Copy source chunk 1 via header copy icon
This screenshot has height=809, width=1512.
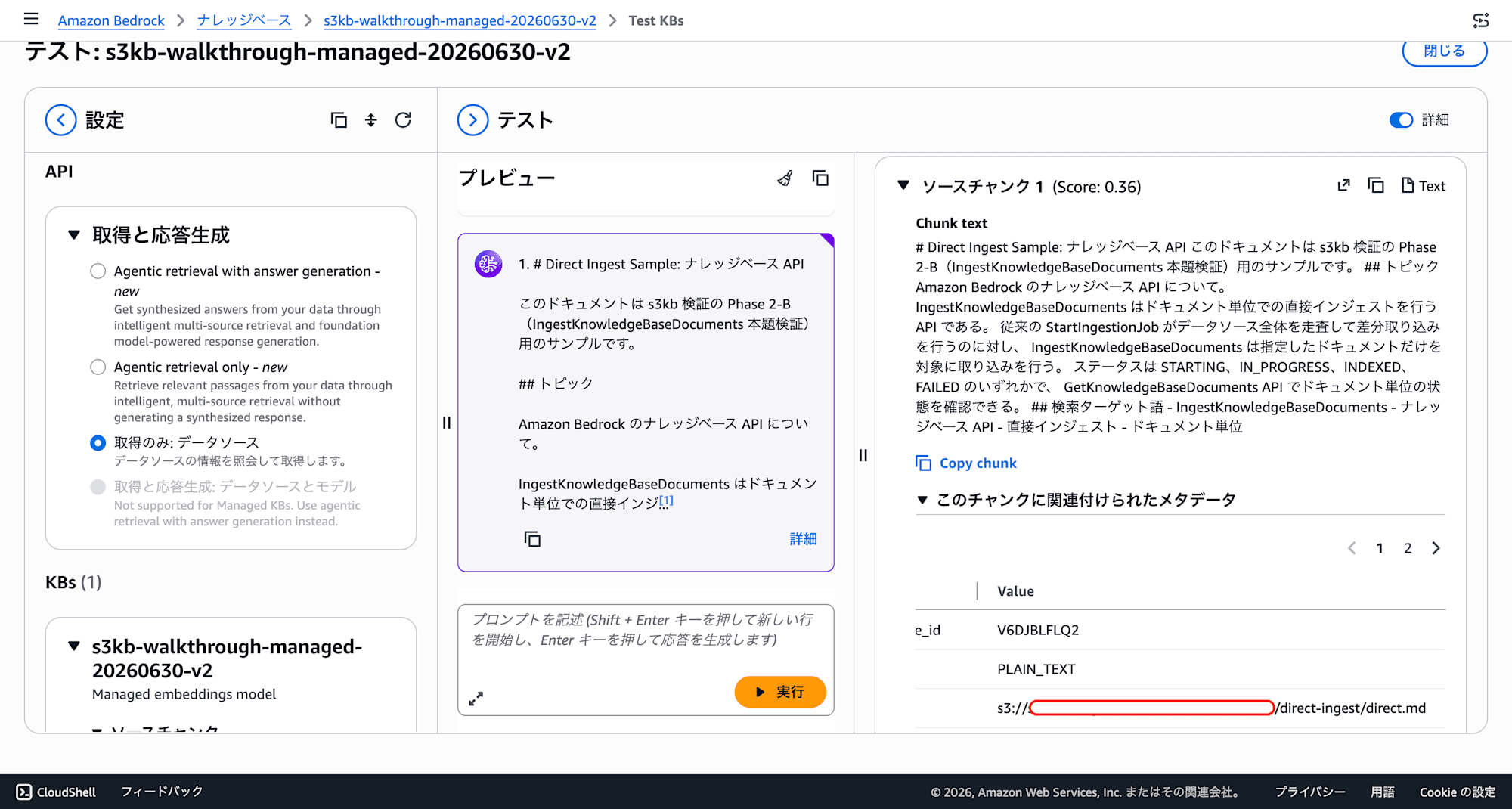1376,185
